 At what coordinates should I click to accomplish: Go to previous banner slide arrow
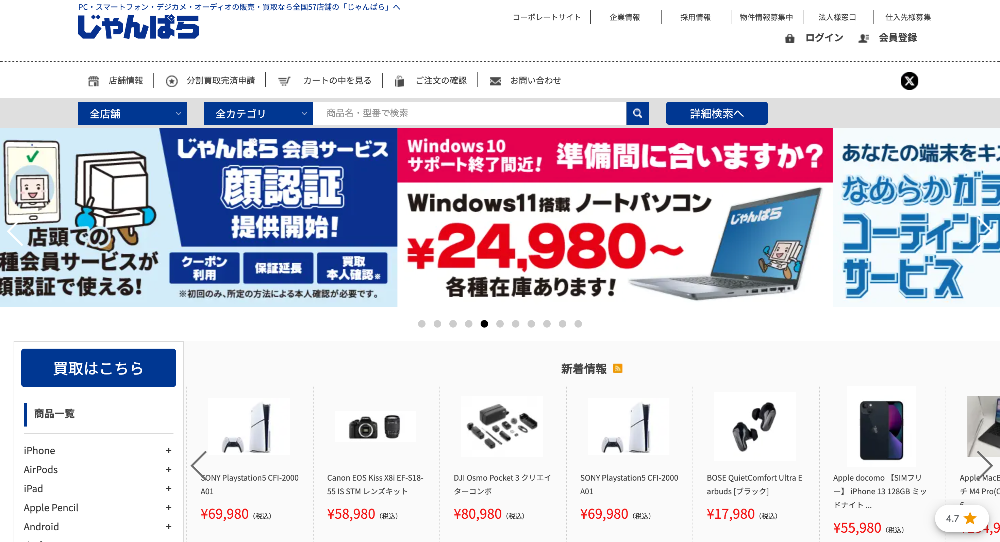tap(14, 232)
